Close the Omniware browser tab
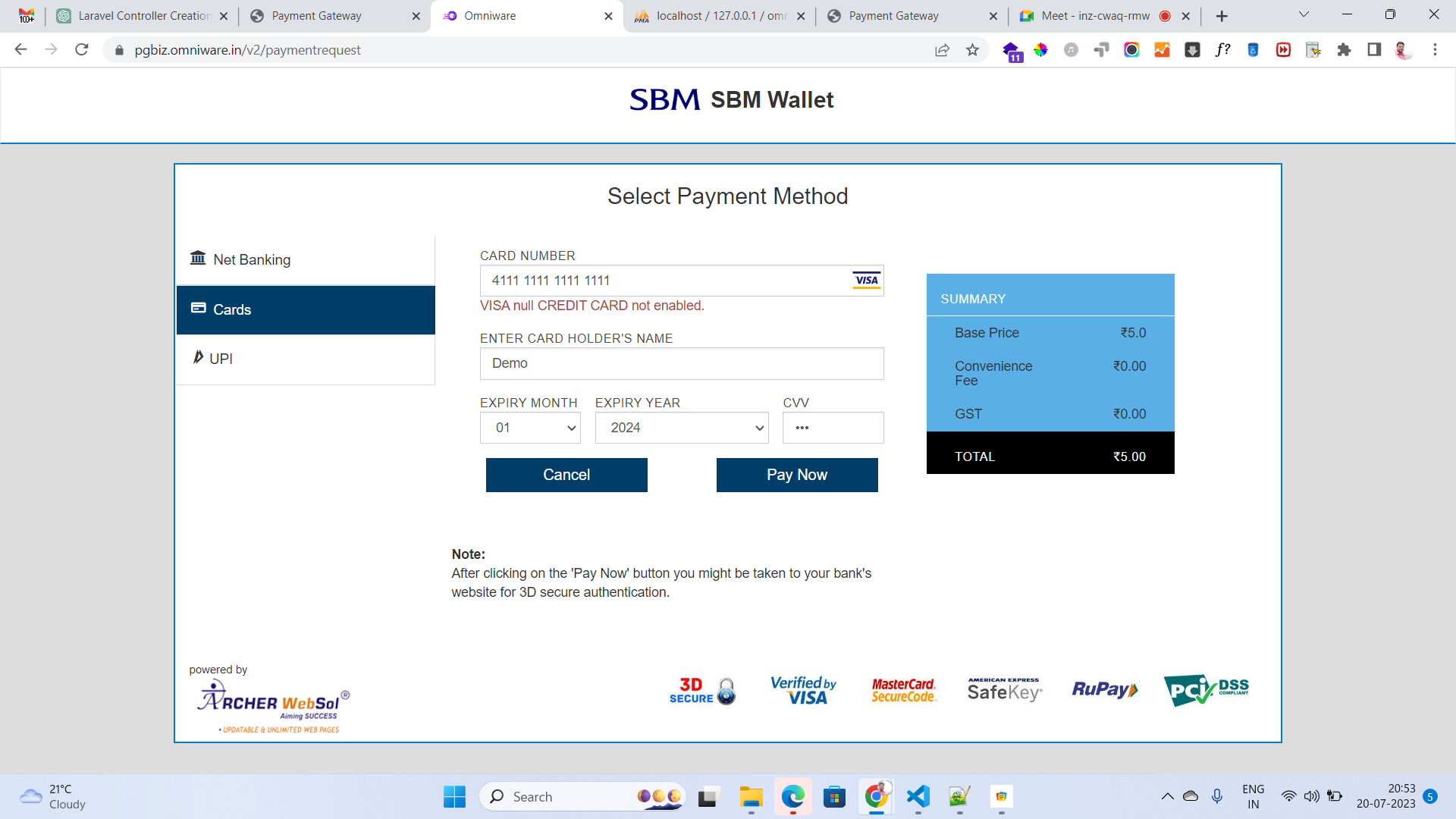The width and height of the screenshot is (1456, 819). point(608,16)
